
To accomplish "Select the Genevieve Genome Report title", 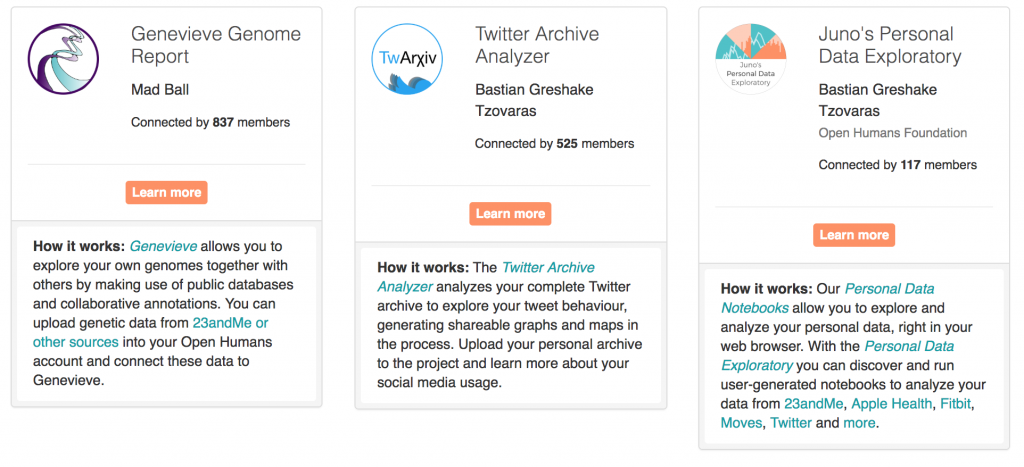I will tap(216, 44).
